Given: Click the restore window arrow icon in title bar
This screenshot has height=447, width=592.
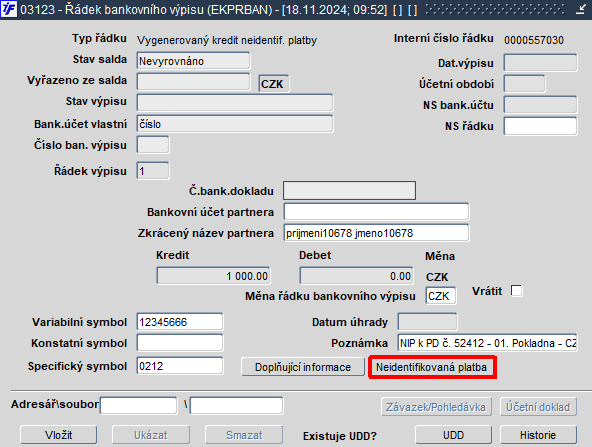Looking at the screenshot, I should 581,9.
